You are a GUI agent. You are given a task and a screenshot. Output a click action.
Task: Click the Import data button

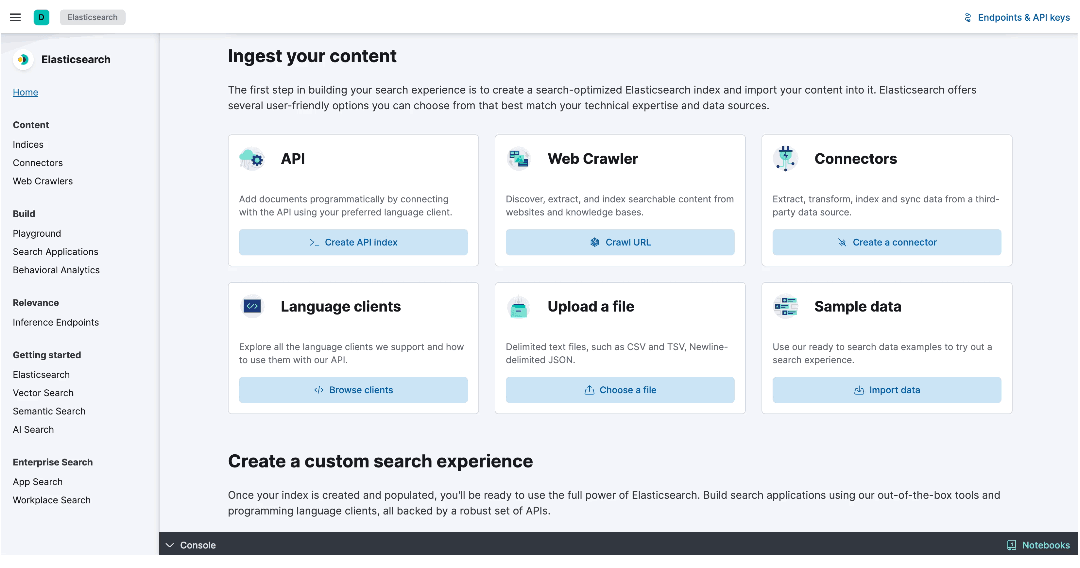coord(886,390)
